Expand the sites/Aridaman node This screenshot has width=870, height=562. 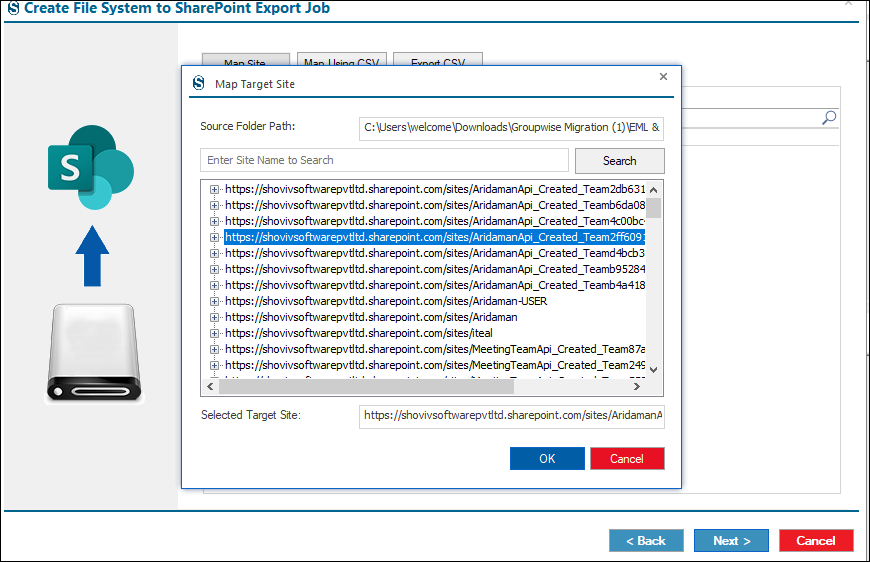click(x=214, y=318)
